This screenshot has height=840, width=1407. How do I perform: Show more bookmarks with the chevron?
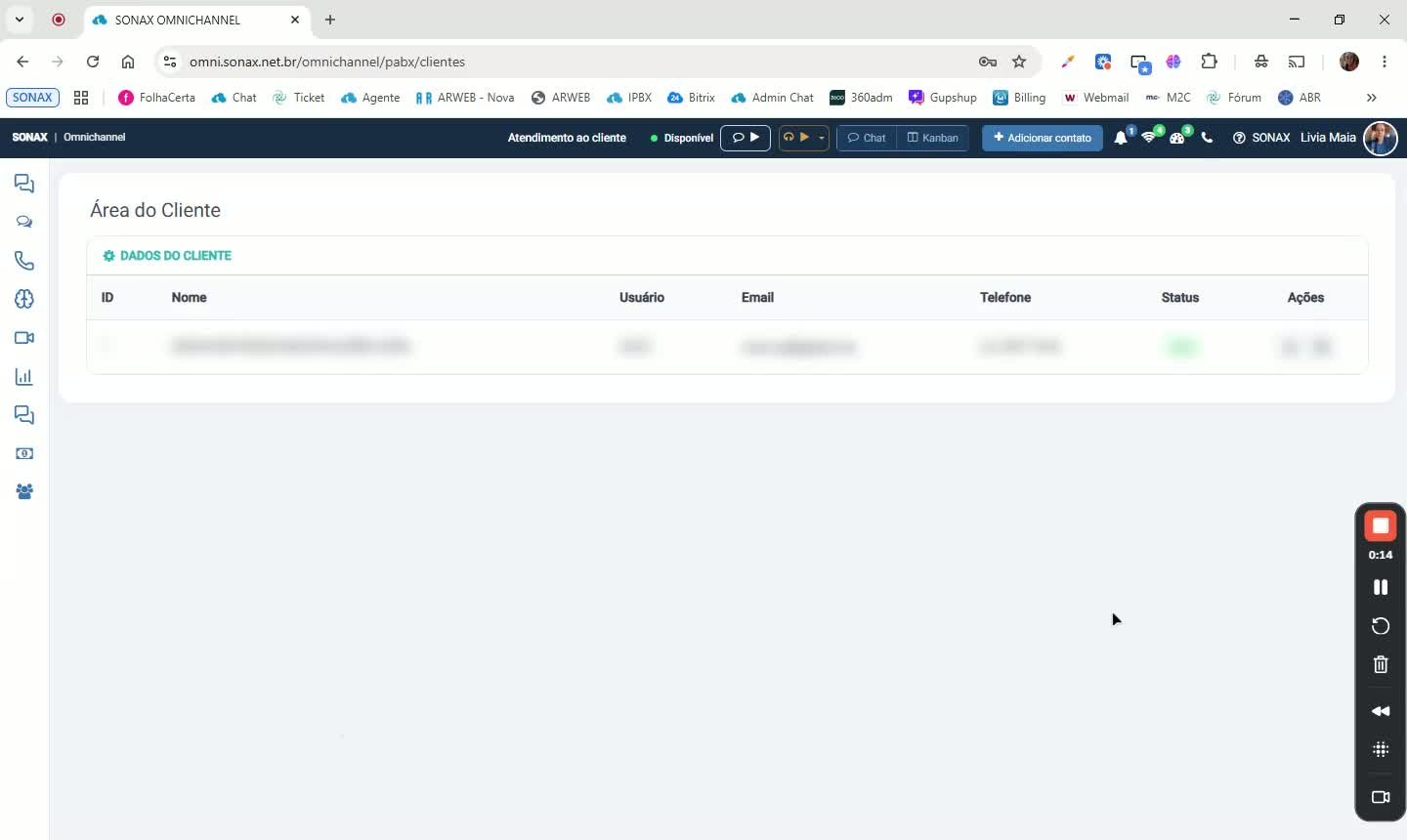coord(1372,98)
